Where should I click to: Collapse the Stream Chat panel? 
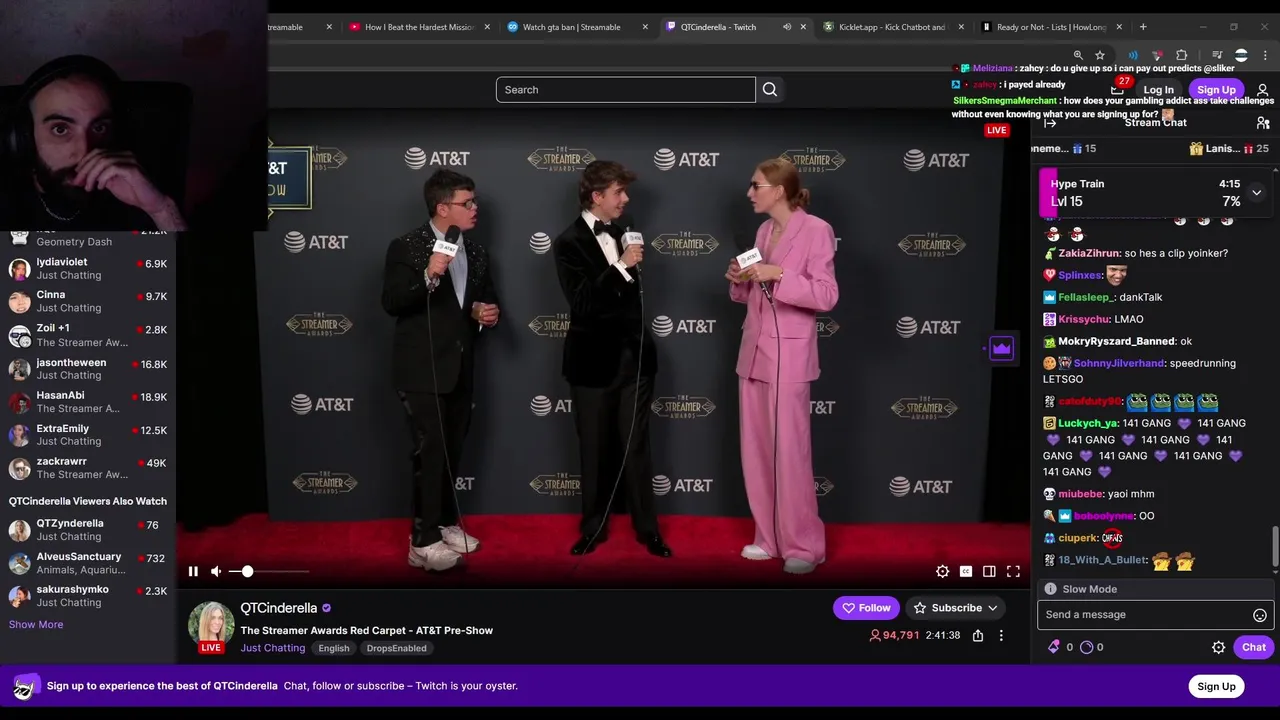(x=1050, y=123)
